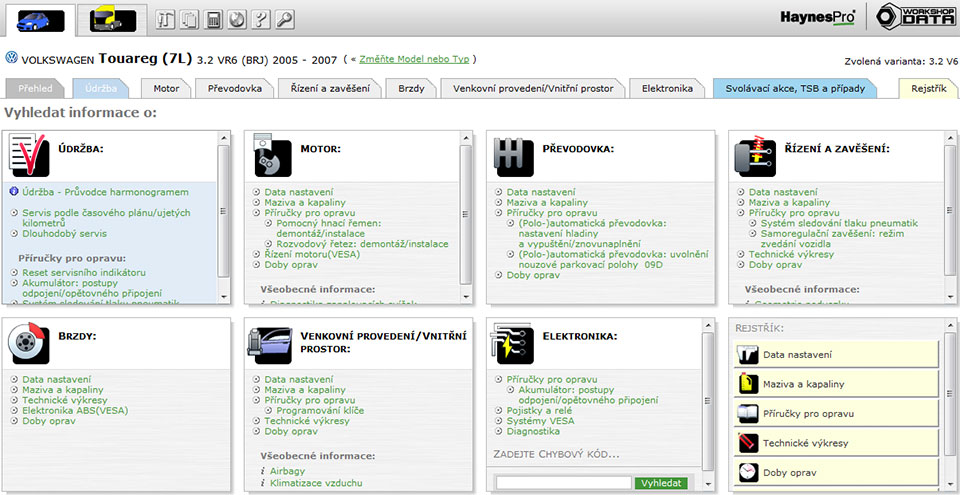The image size is (960, 495).
Task: Click the Vyhledat search button
Action: point(661,483)
